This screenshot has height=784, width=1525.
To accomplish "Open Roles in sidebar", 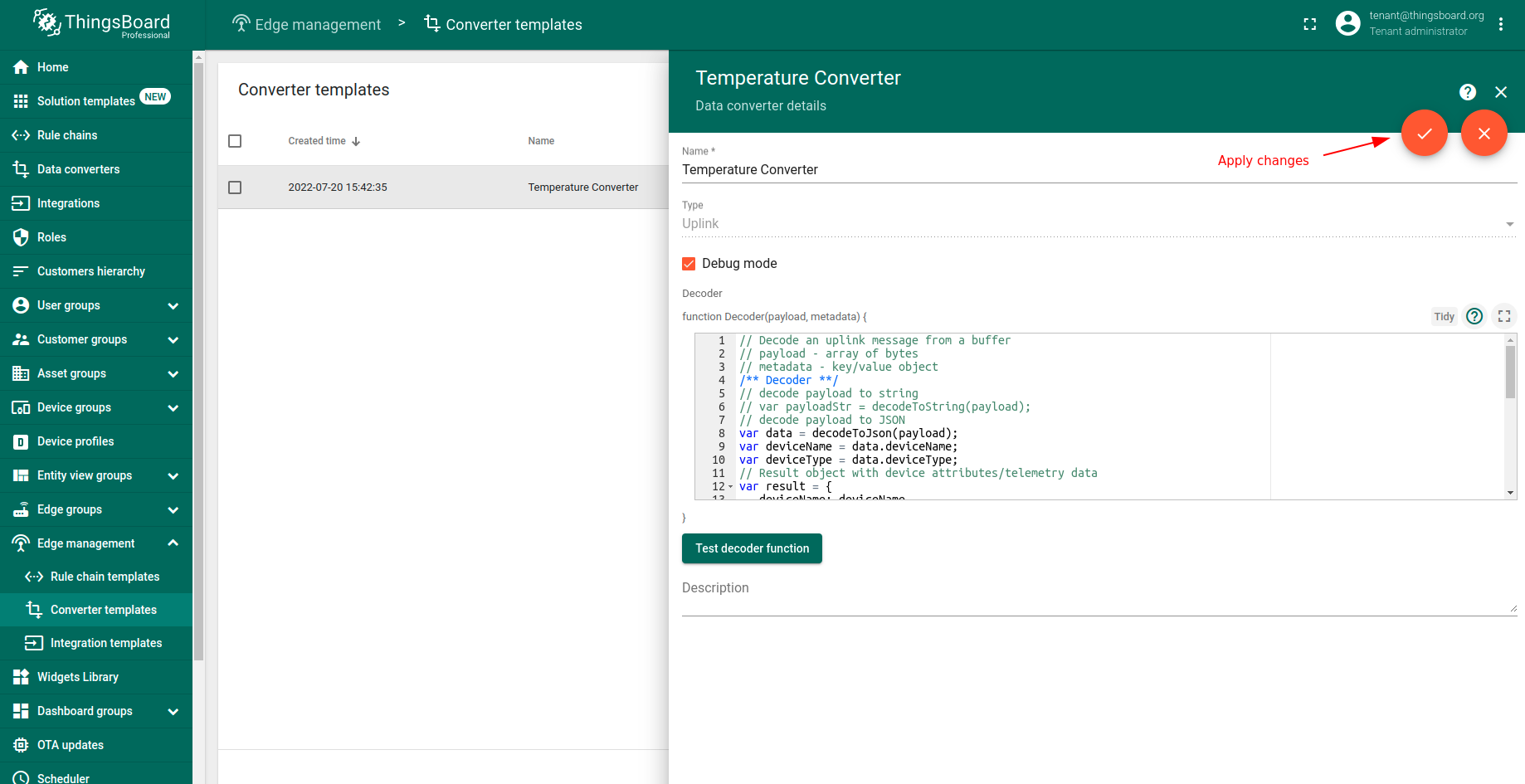I will pos(96,237).
